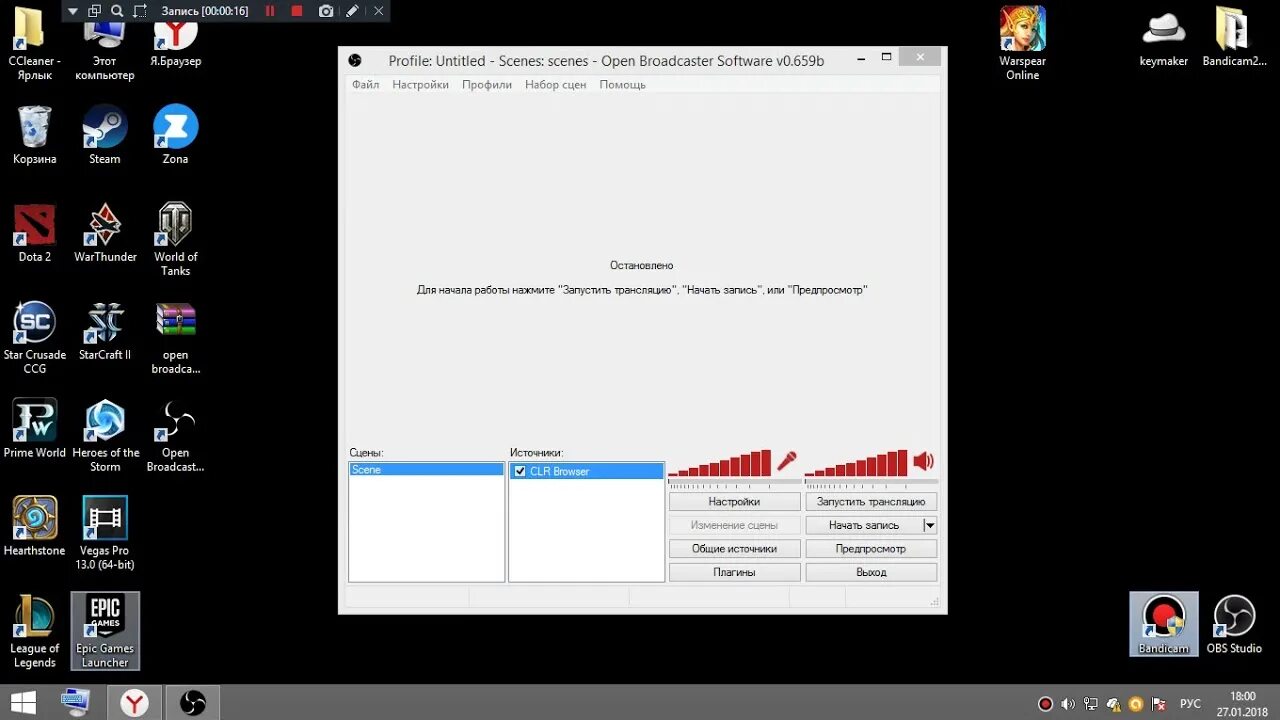This screenshot has width=1280, height=720.
Task: Click Начать запись button
Action: point(864,525)
